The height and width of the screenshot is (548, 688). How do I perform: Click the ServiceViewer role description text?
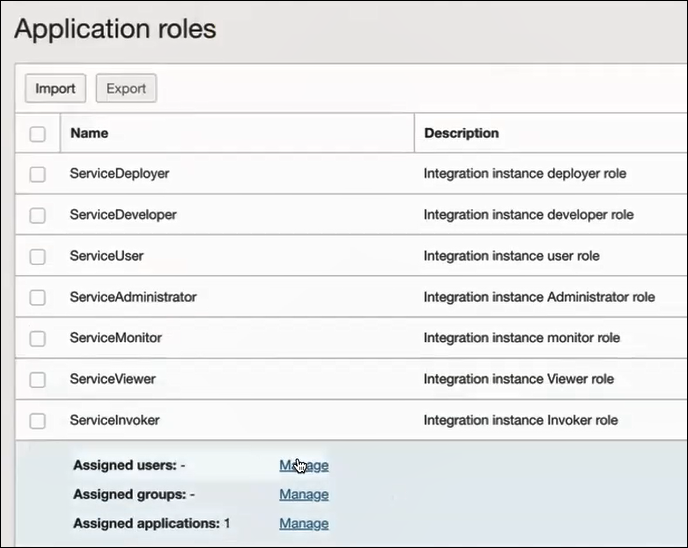[x=518, y=379]
